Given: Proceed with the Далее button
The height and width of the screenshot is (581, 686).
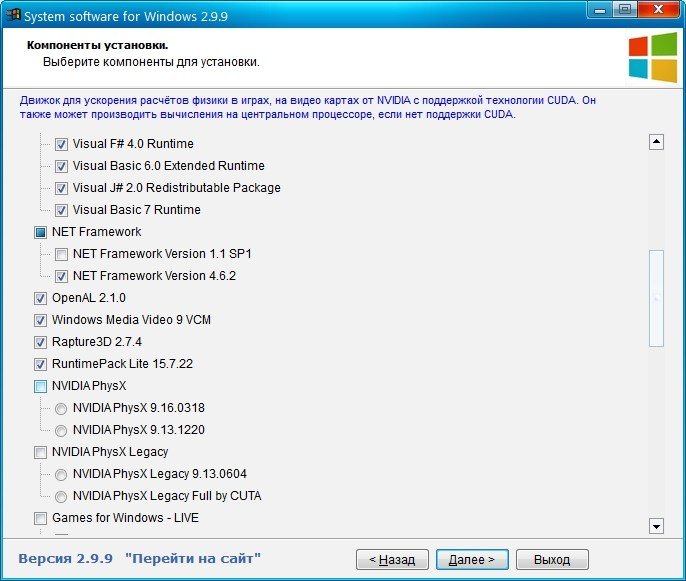Looking at the screenshot, I should tap(472, 560).
